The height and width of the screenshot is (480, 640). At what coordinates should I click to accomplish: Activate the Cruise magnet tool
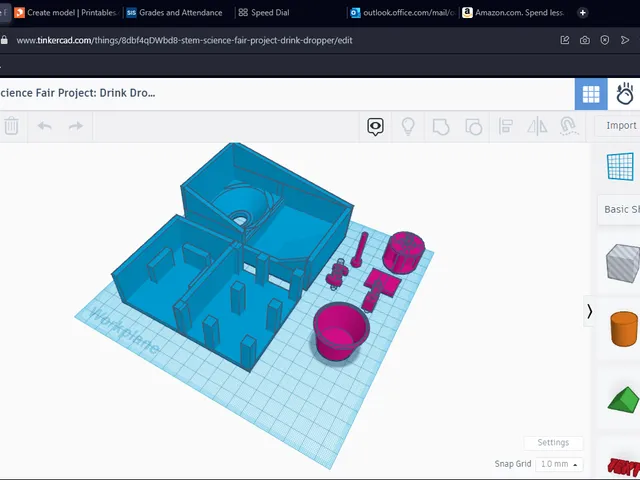(x=569, y=127)
